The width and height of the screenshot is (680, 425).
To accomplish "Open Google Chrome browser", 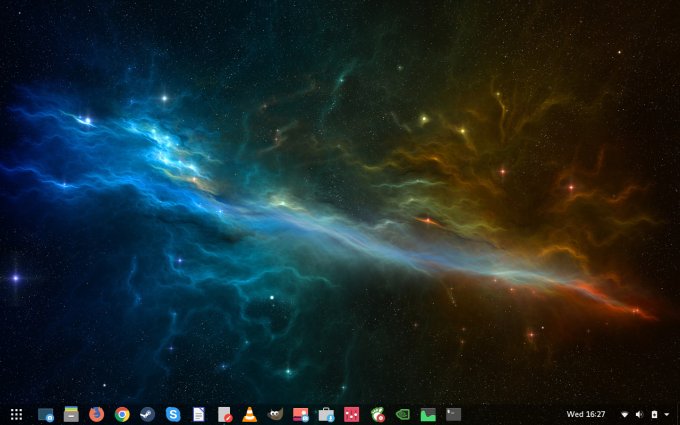I will [122, 414].
